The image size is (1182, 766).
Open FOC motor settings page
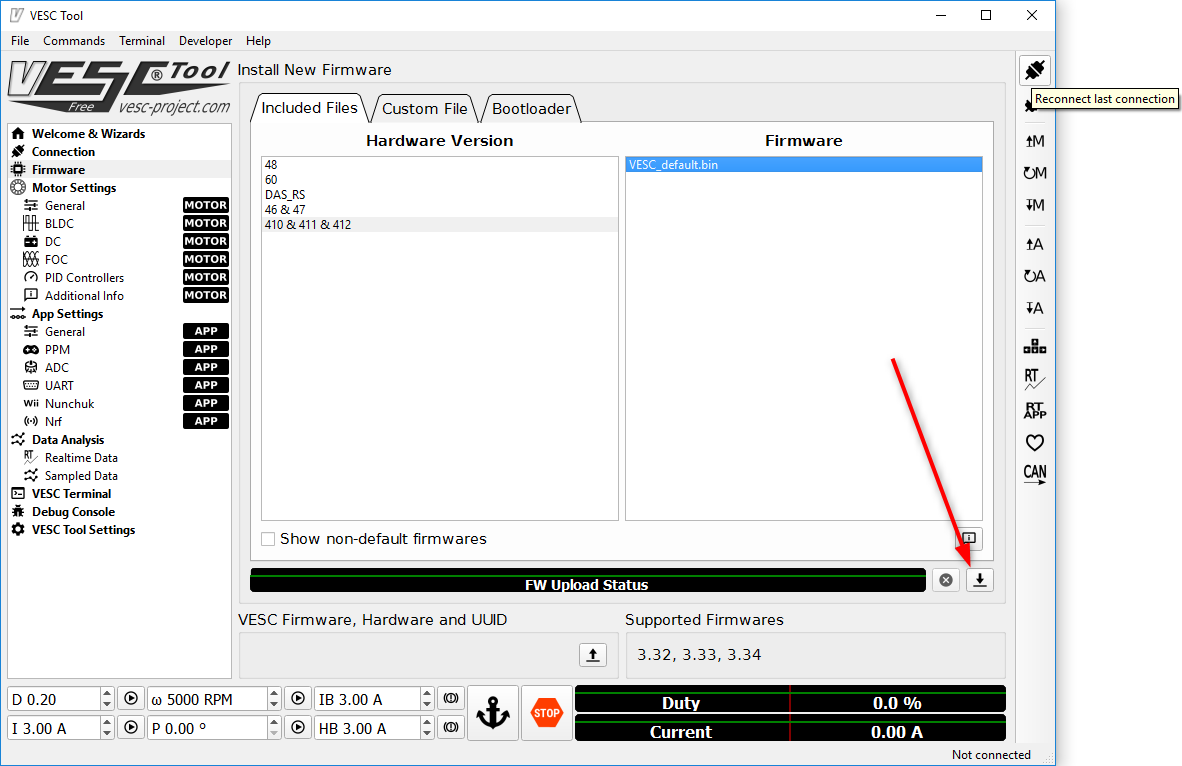[x=56, y=260]
